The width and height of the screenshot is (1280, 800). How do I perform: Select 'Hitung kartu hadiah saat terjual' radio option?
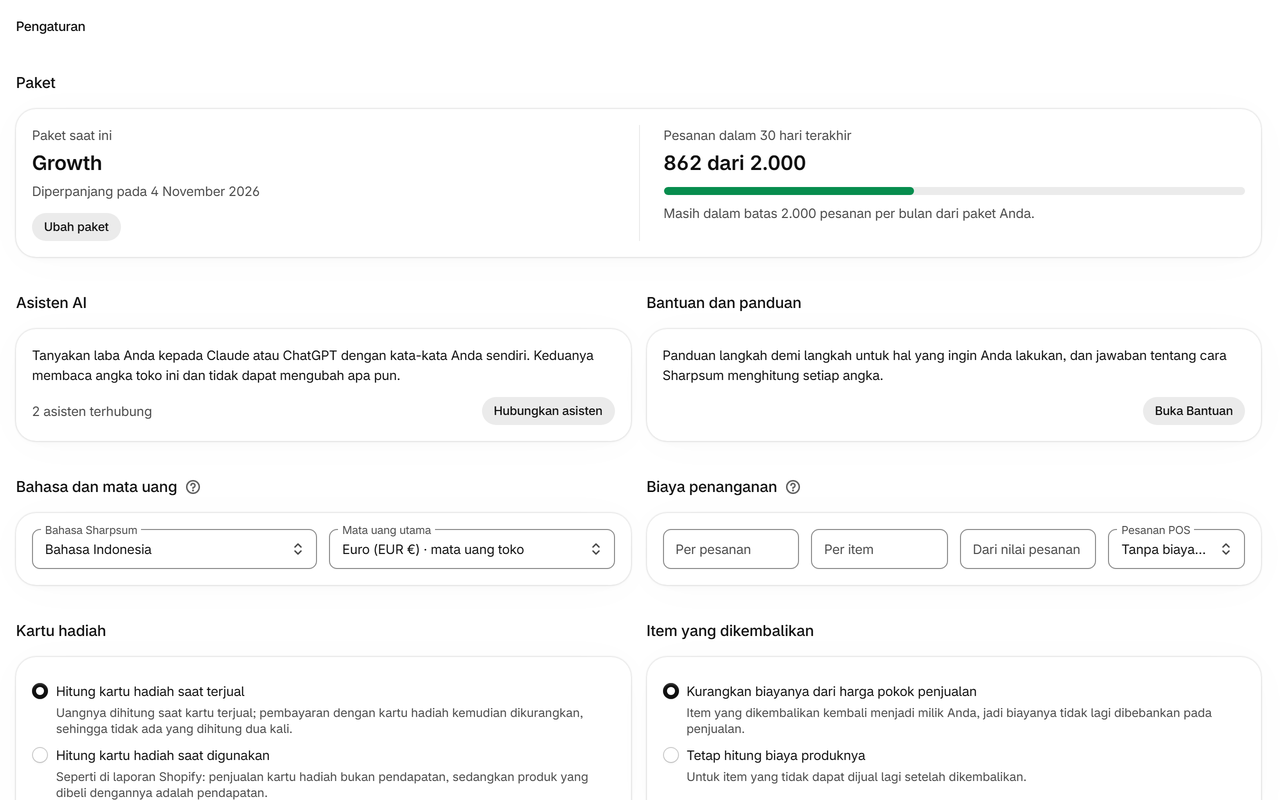pyautogui.click(x=40, y=691)
